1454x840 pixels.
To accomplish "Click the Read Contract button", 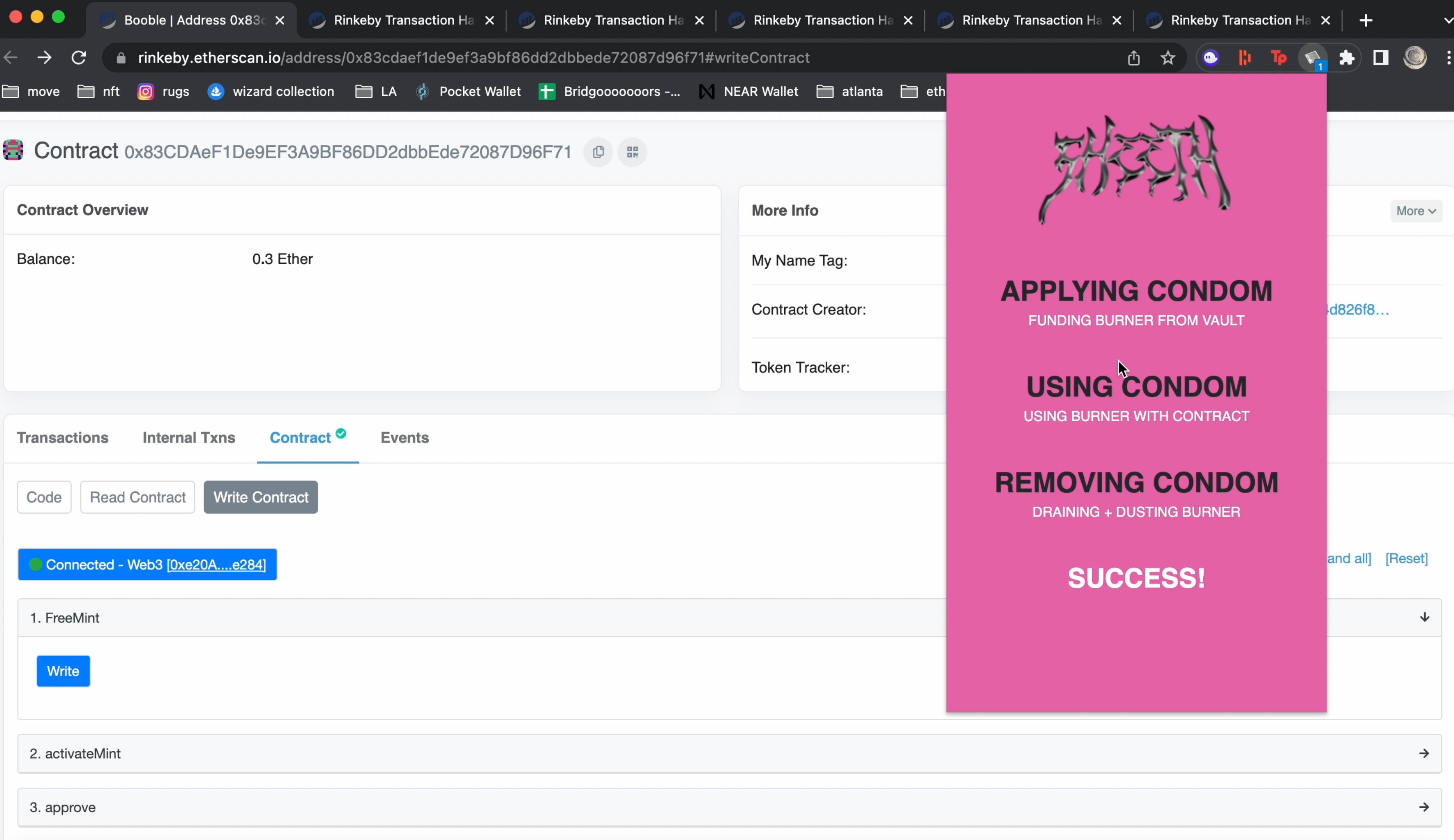I will click(x=137, y=497).
